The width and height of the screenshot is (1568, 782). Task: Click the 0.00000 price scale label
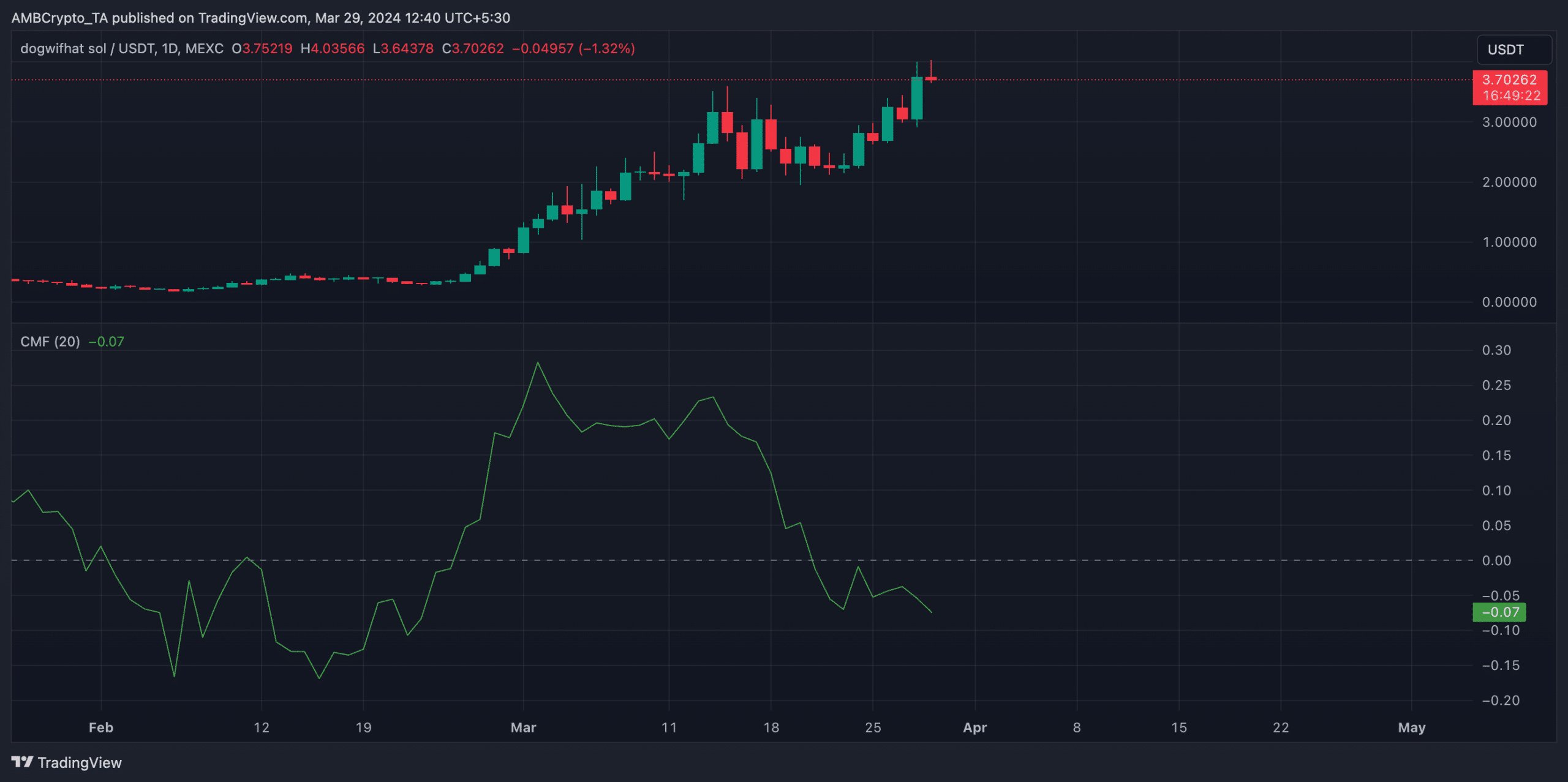pyautogui.click(x=1509, y=302)
